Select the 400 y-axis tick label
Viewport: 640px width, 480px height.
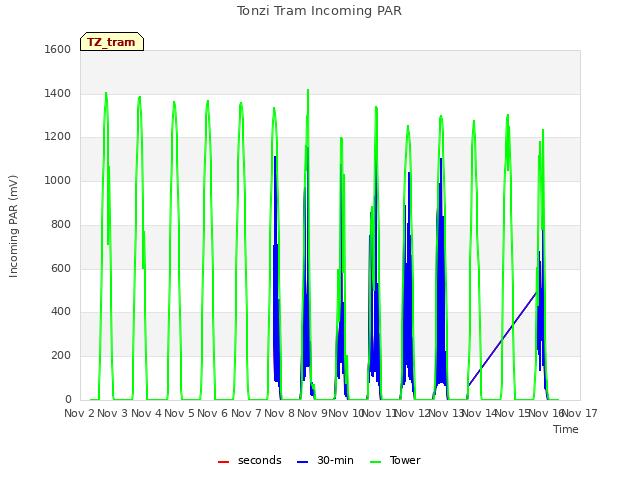tap(61, 312)
